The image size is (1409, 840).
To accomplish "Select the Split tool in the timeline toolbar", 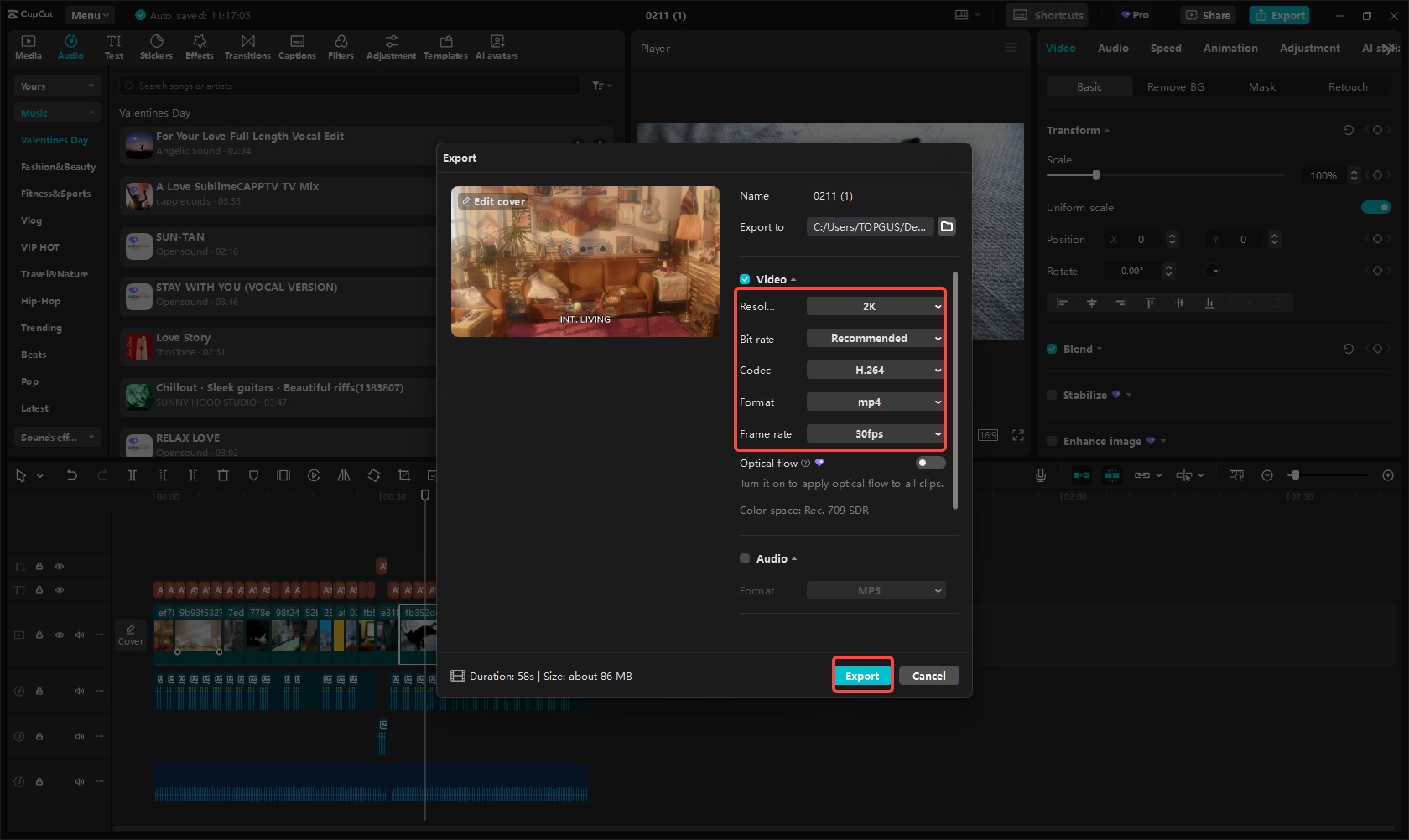I will (133, 474).
